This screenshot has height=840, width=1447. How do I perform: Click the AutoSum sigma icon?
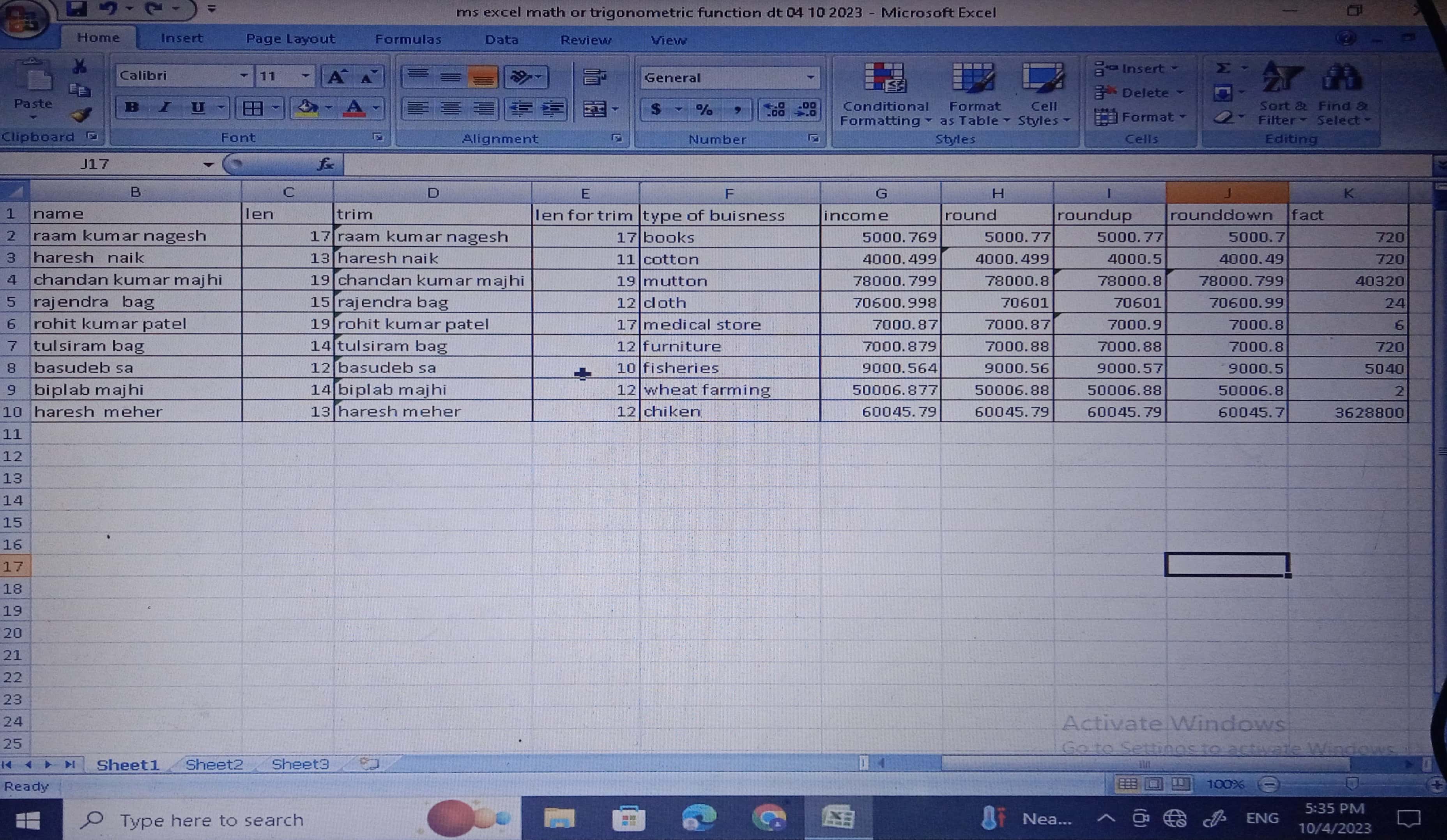(1224, 68)
